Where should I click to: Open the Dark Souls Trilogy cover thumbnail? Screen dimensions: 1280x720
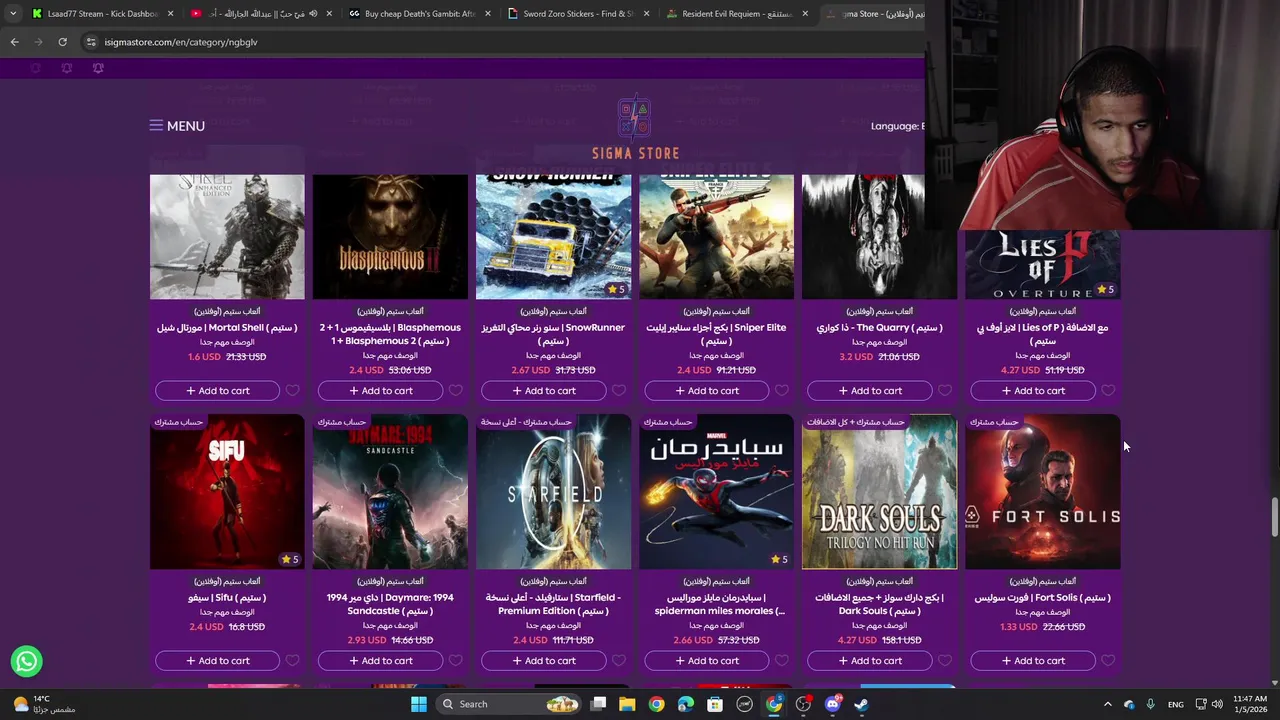(x=879, y=492)
